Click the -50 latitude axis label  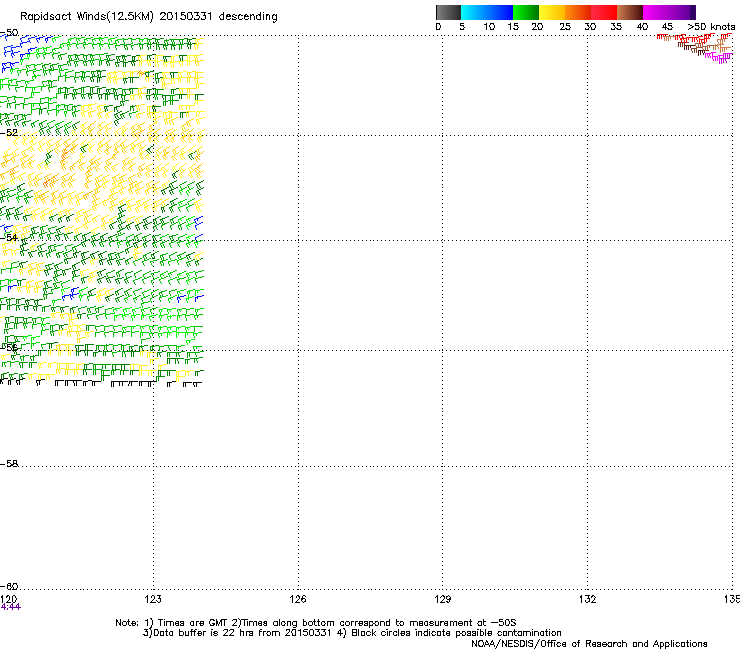pos(9,33)
